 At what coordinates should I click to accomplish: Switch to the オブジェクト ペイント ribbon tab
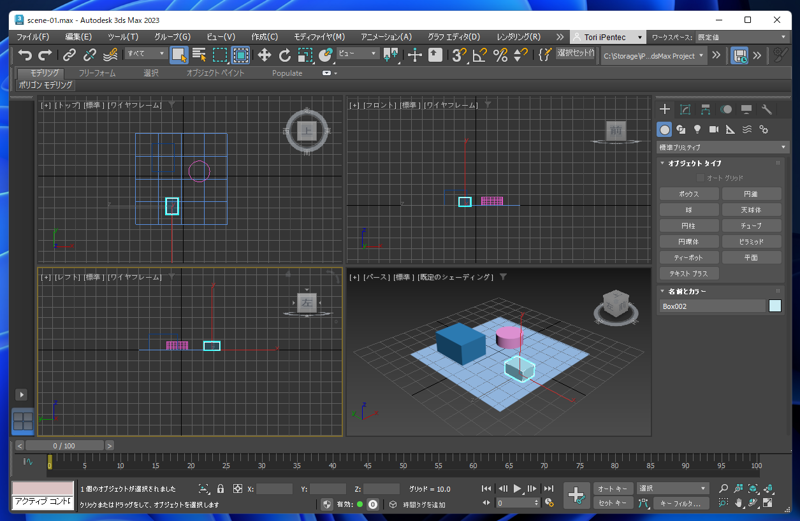pyautogui.click(x=215, y=73)
